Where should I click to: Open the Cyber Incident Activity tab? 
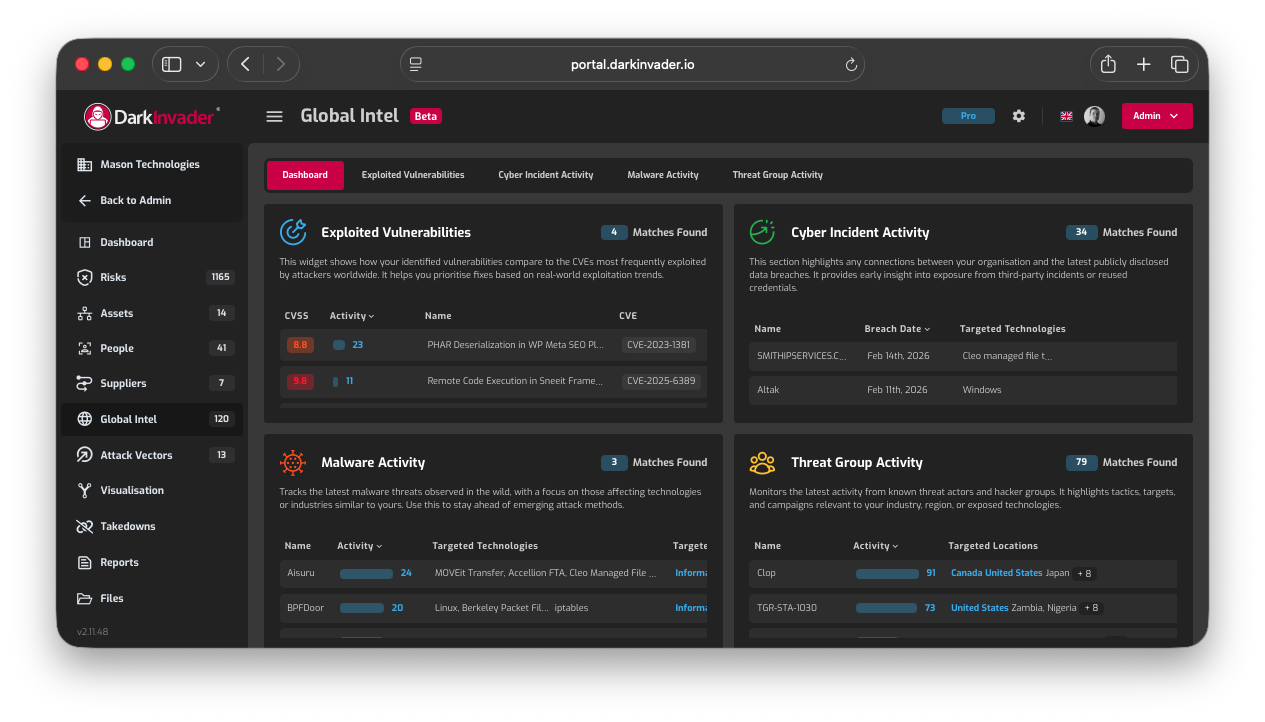pyautogui.click(x=545, y=174)
